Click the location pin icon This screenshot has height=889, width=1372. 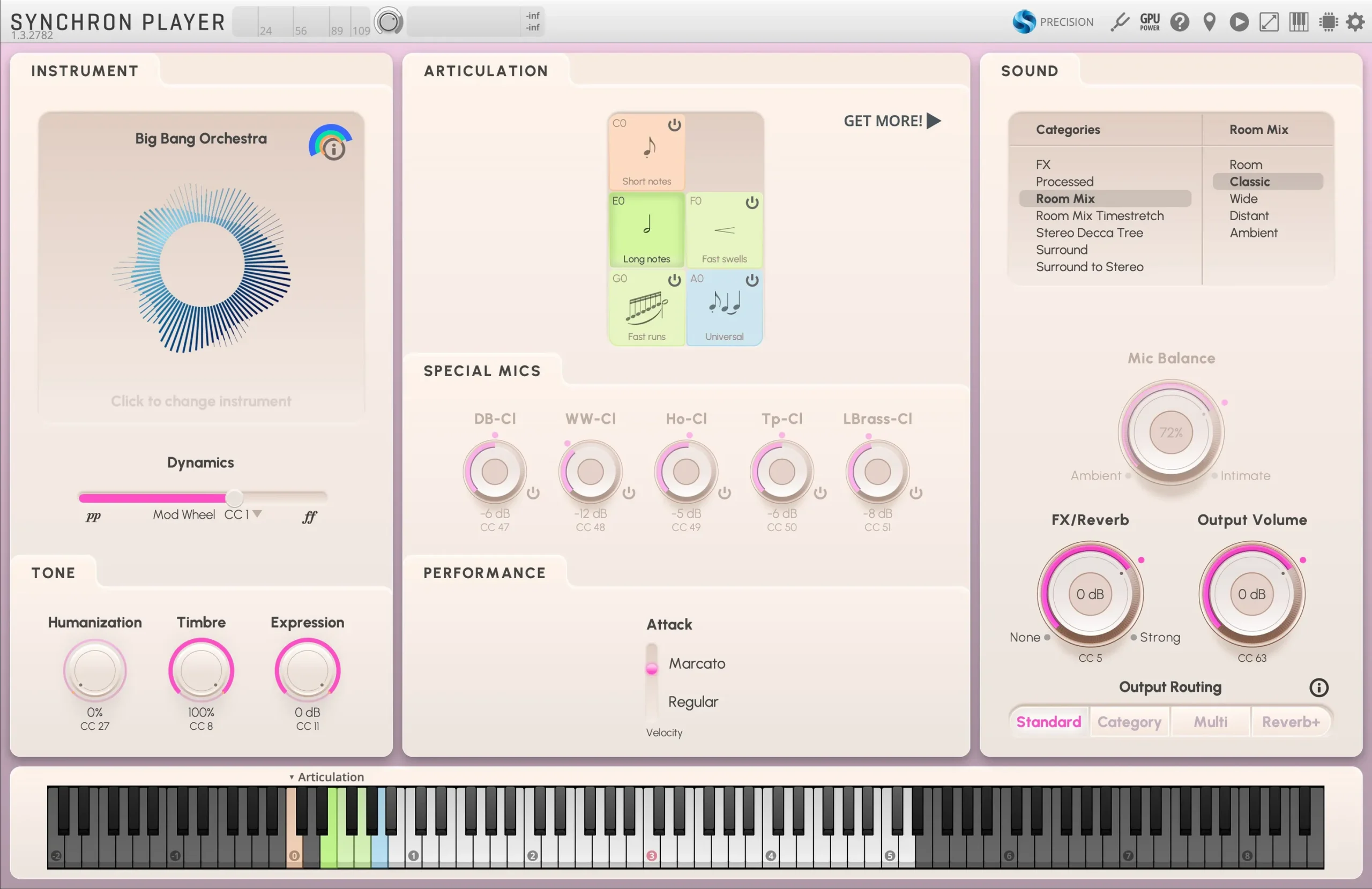click(x=1210, y=23)
